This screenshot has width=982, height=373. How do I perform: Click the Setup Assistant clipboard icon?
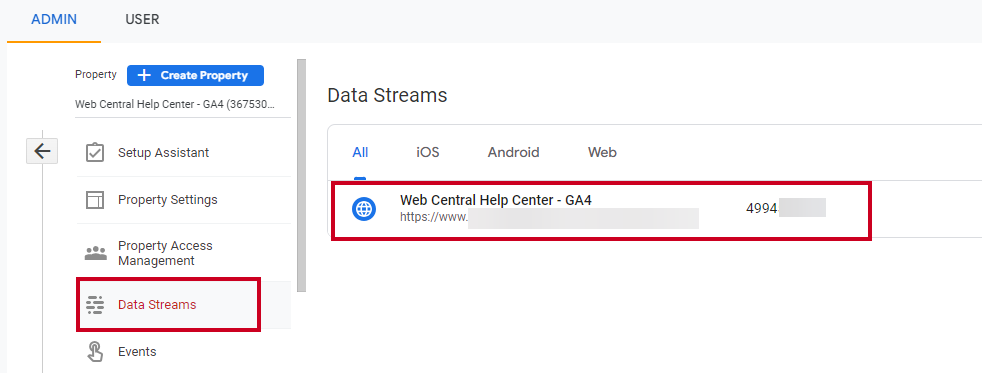(95, 153)
